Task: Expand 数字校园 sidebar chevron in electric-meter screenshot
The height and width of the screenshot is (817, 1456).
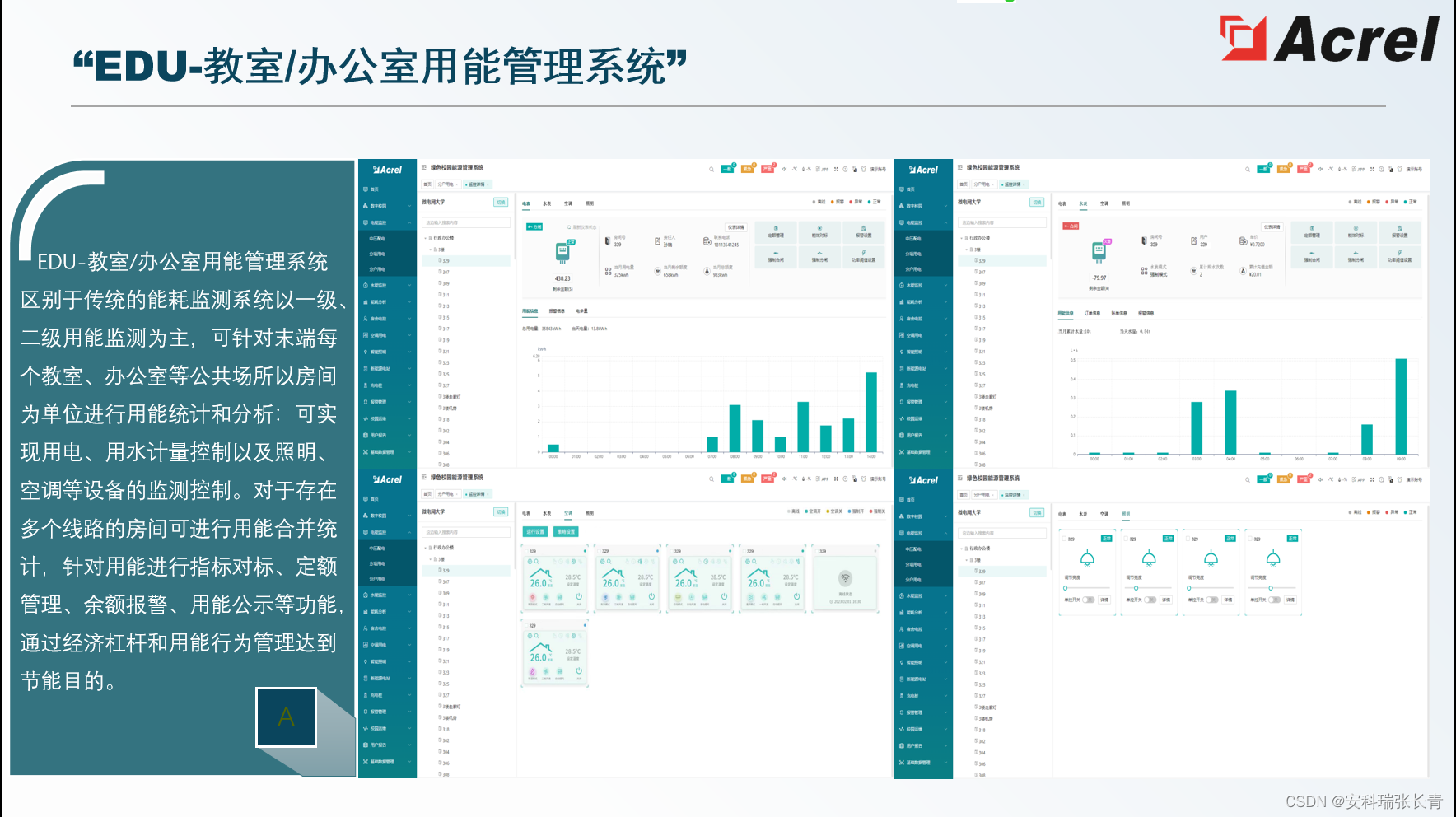Action: 410,206
